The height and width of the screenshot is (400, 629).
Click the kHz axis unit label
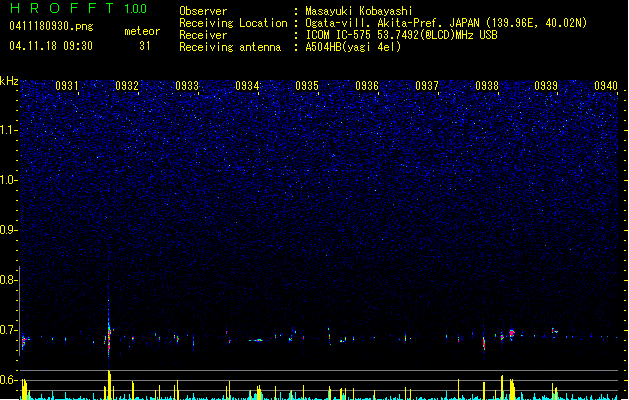[x=9, y=81]
